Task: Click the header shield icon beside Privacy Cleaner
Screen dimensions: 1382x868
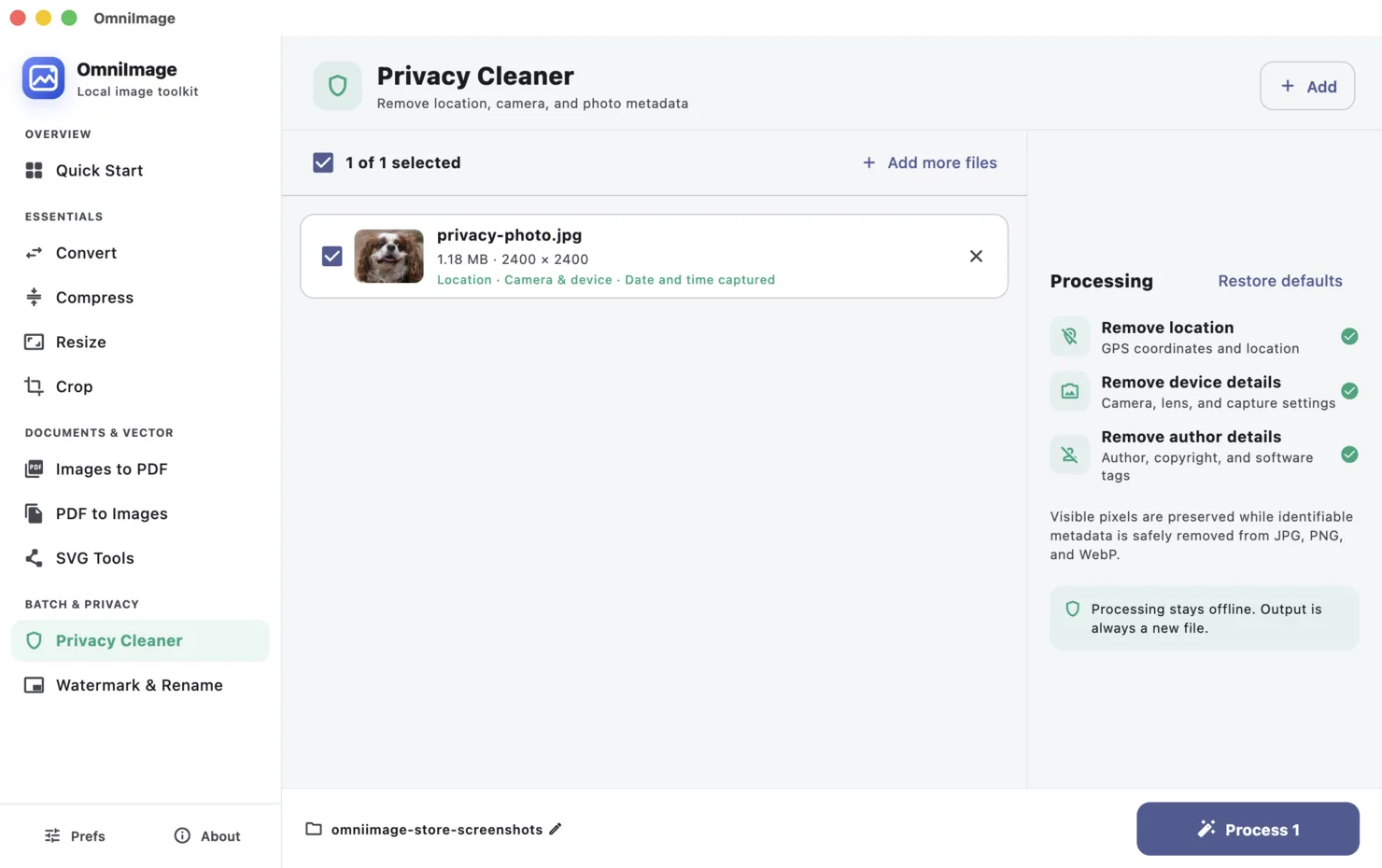Action: click(338, 86)
